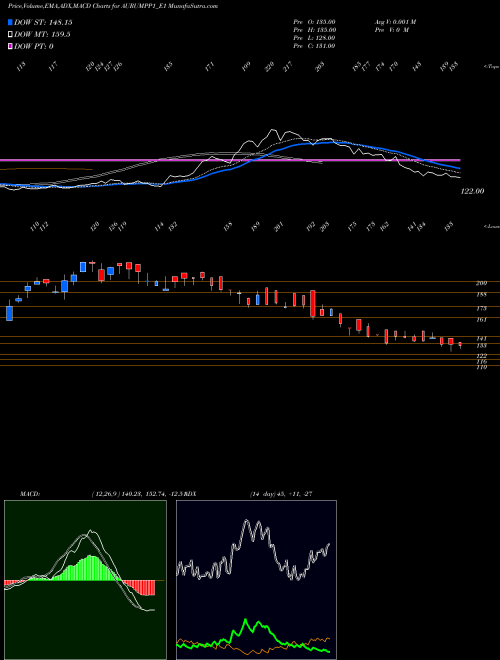
Task: Click the white DOW MT legend swatch
Action: 10,35
